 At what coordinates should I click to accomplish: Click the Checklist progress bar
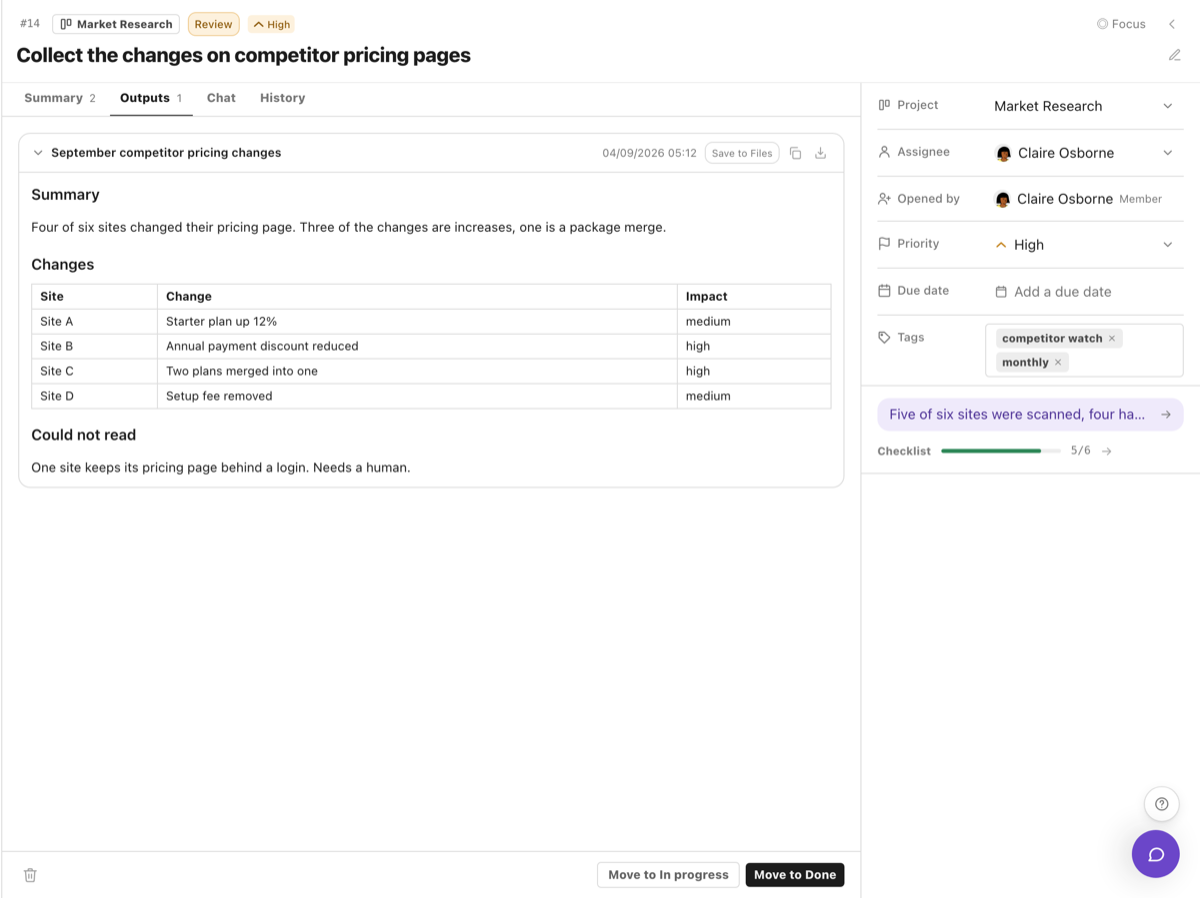click(x=1000, y=451)
